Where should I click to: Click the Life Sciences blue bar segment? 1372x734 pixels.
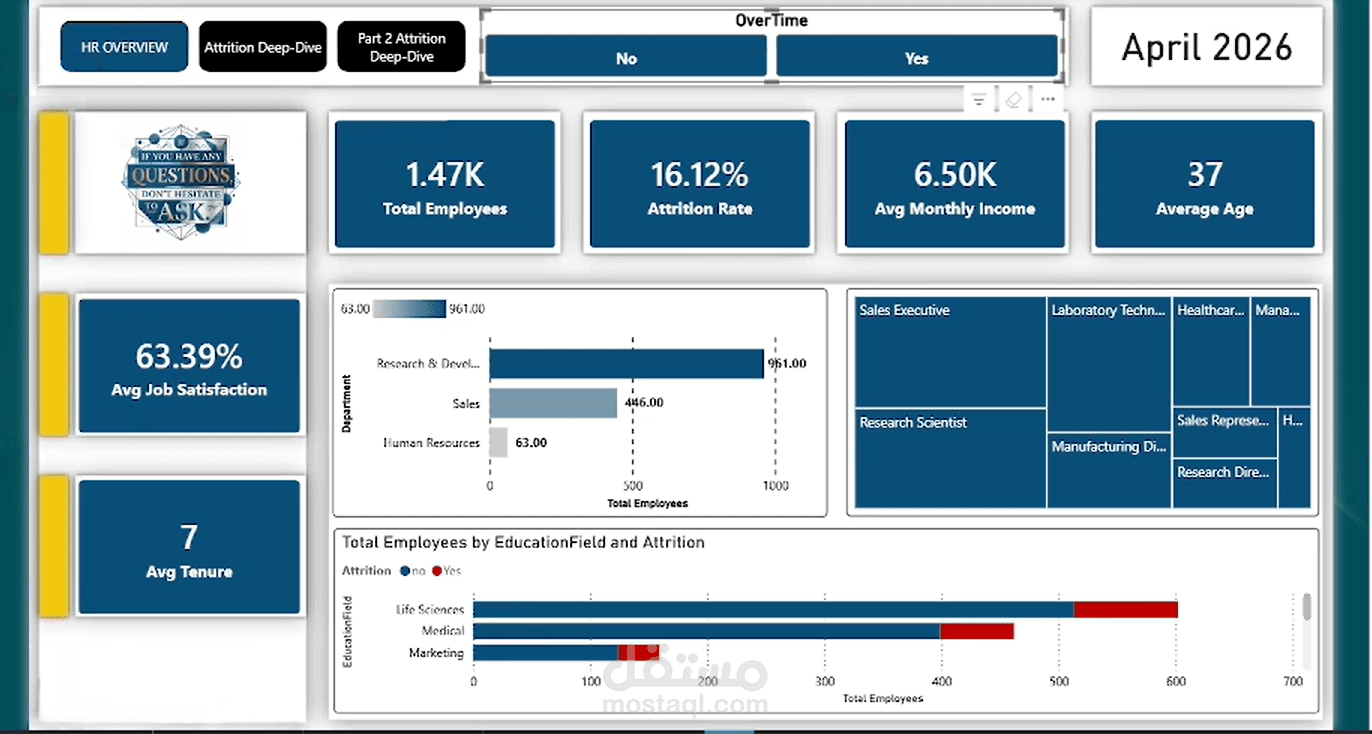(773, 610)
